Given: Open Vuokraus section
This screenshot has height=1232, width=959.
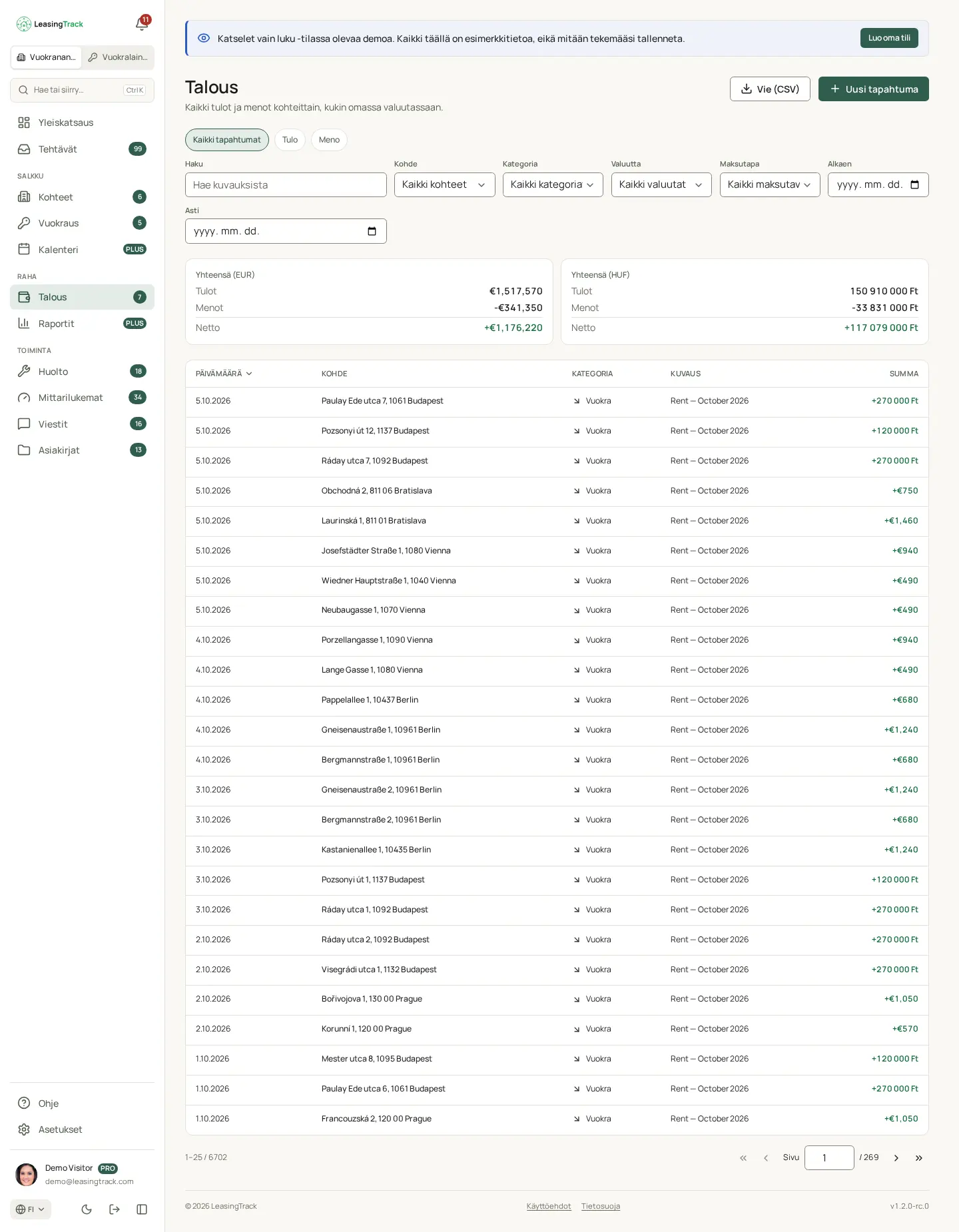Looking at the screenshot, I should [x=82, y=223].
